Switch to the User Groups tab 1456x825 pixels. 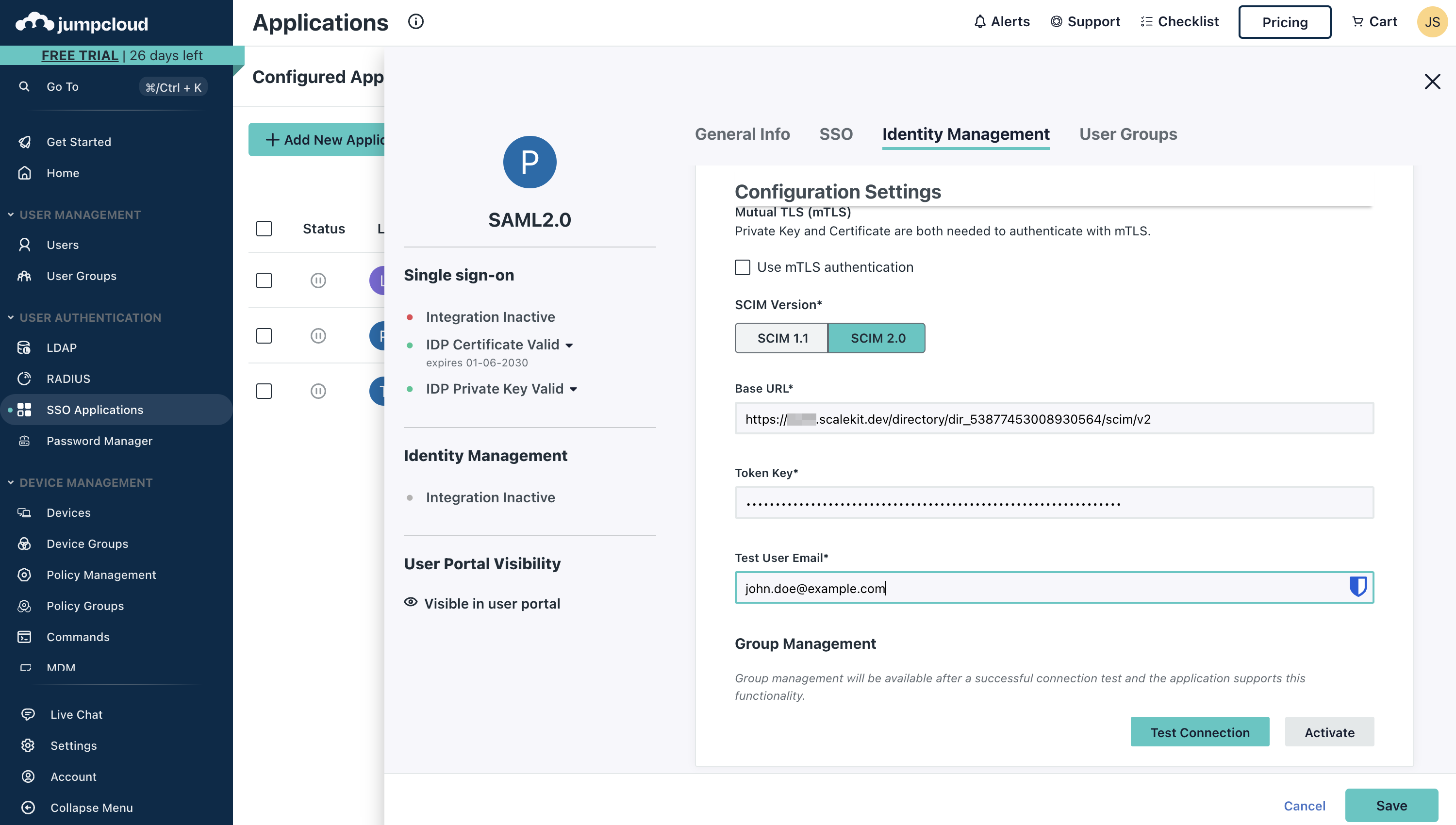[x=1127, y=134]
